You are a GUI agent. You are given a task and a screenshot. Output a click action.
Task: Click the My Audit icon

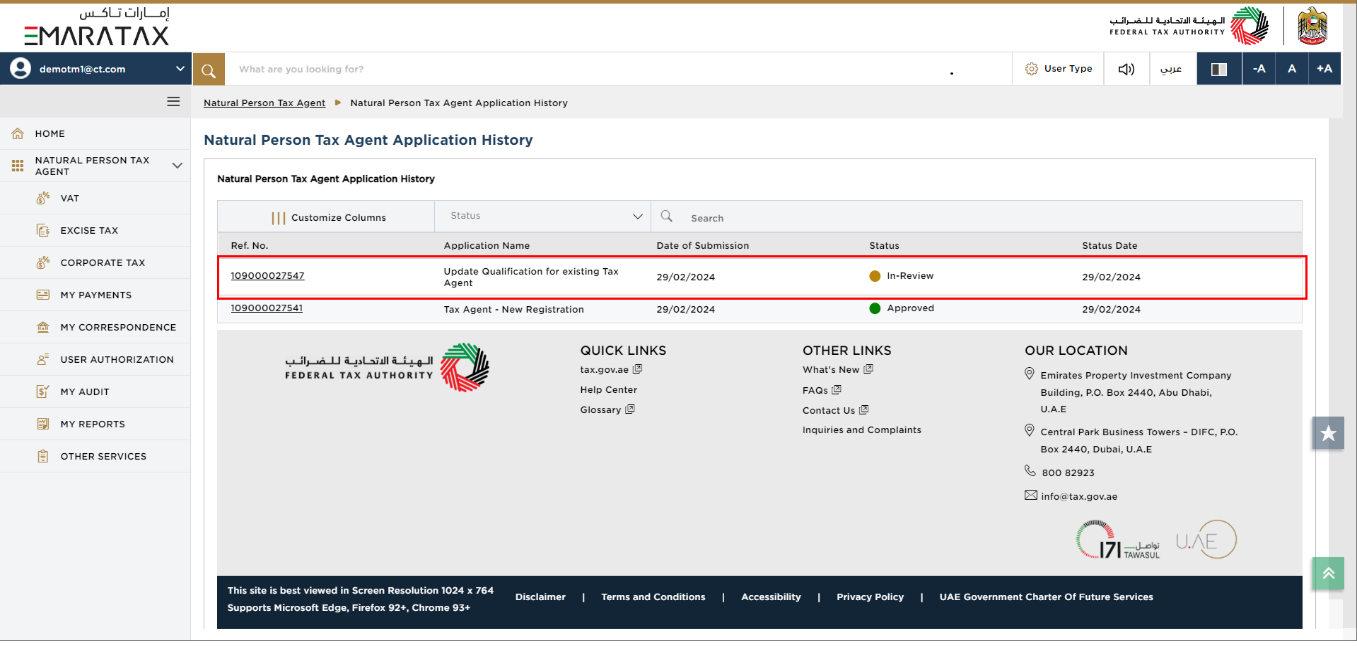click(x=43, y=391)
